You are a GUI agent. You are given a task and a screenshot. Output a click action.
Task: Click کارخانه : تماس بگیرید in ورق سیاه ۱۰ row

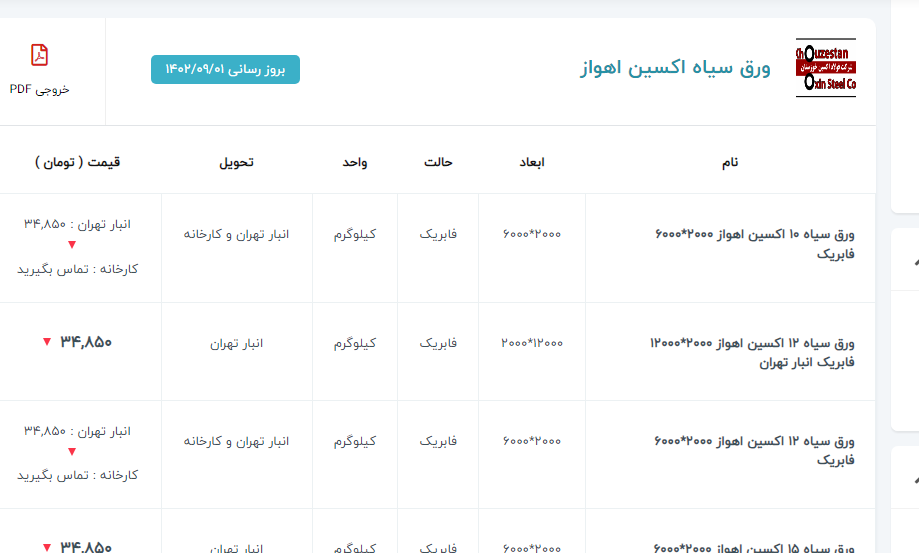[77, 269]
